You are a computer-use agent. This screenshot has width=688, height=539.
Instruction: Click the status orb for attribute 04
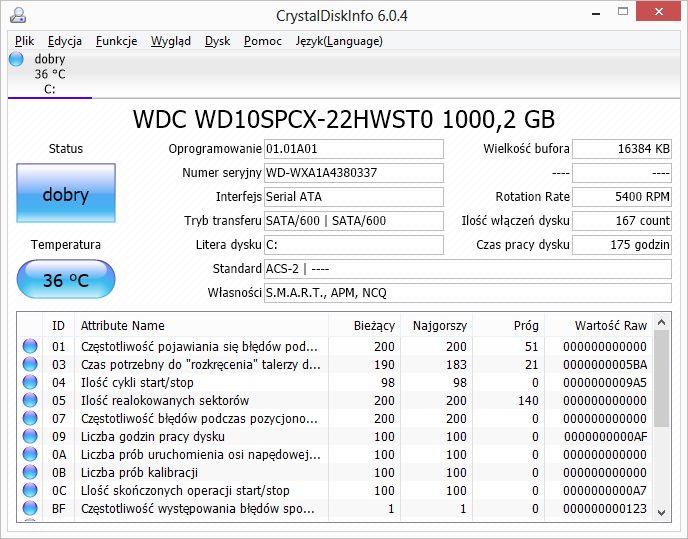(x=30, y=382)
